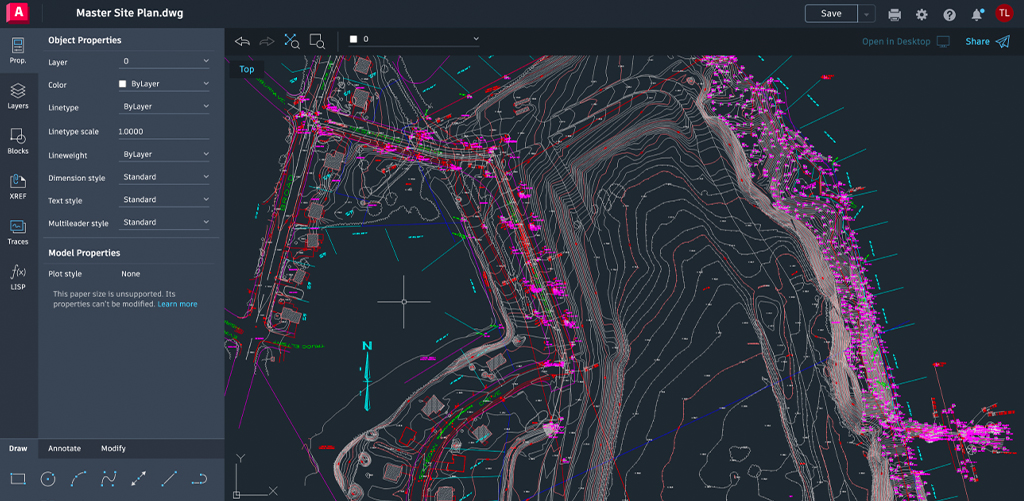Pick the Spline curve tool
The height and width of the screenshot is (501, 1024).
(x=108, y=479)
